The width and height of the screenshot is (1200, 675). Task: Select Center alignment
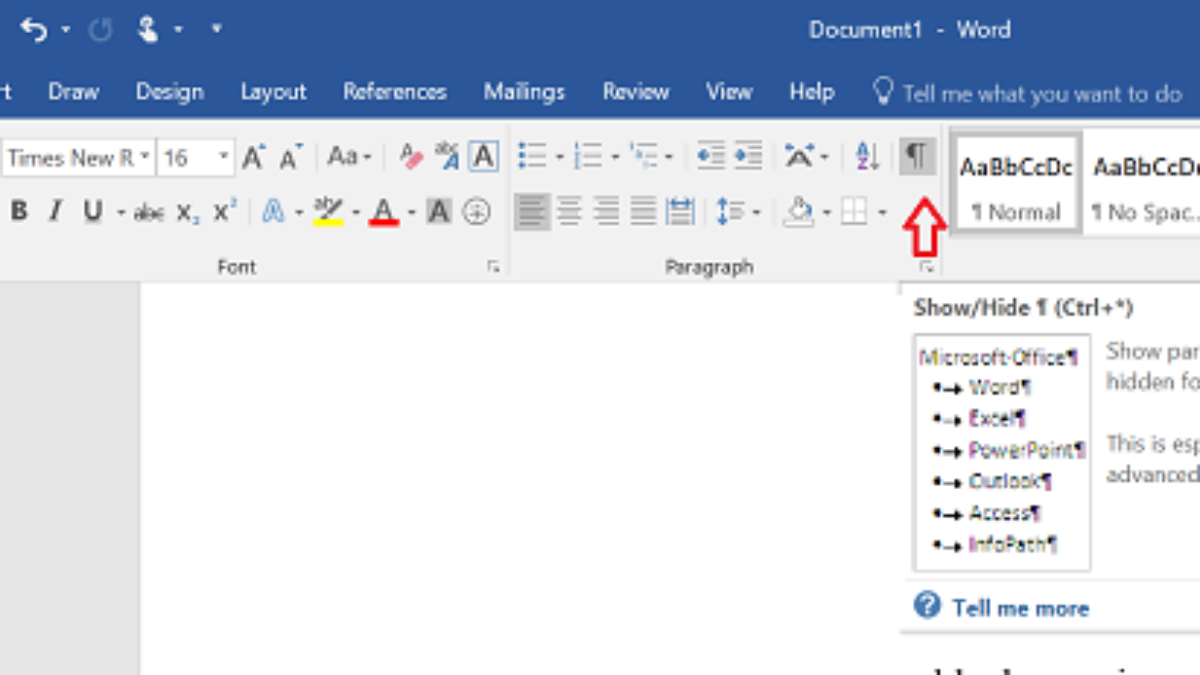pos(570,211)
